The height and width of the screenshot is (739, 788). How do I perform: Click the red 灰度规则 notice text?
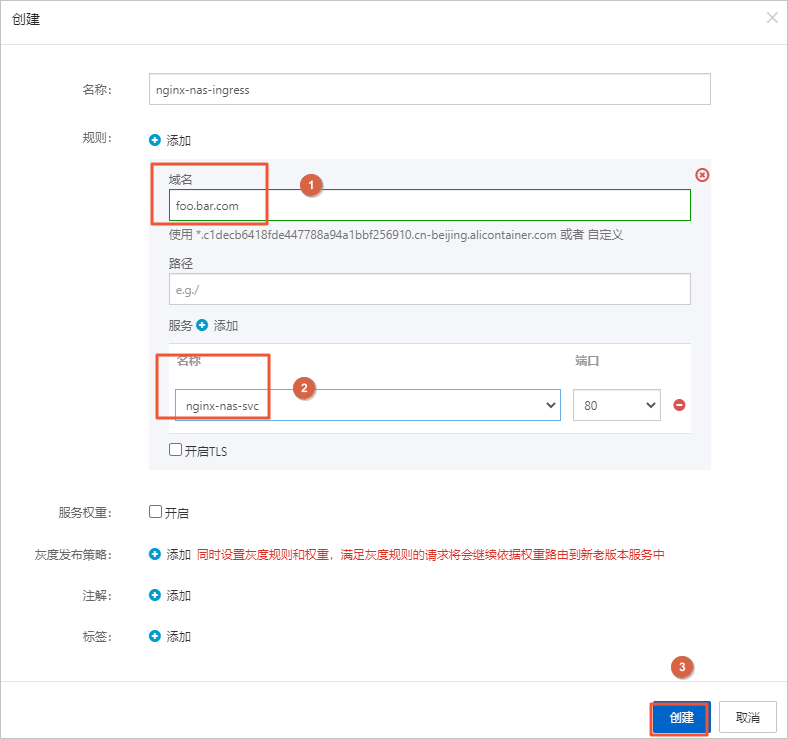click(x=431, y=555)
